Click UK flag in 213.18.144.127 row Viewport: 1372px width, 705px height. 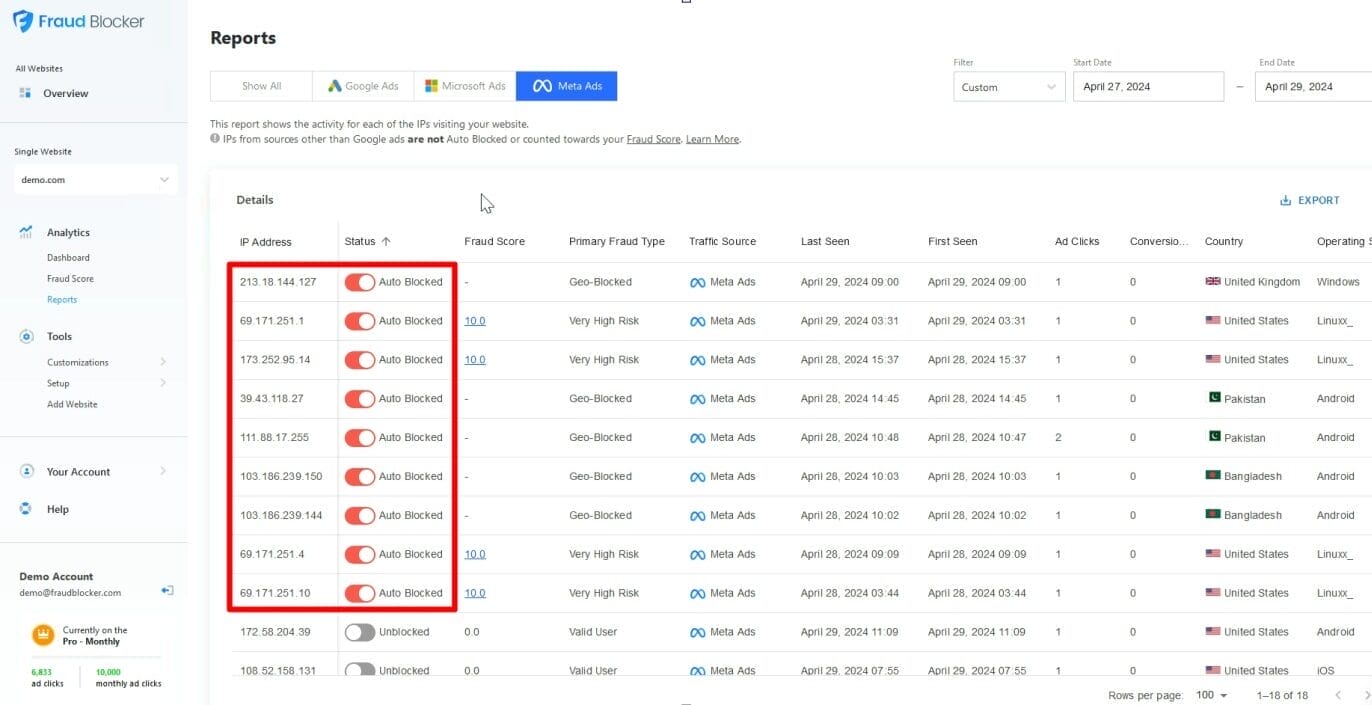pyautogui.click(x=1213, y=282)
